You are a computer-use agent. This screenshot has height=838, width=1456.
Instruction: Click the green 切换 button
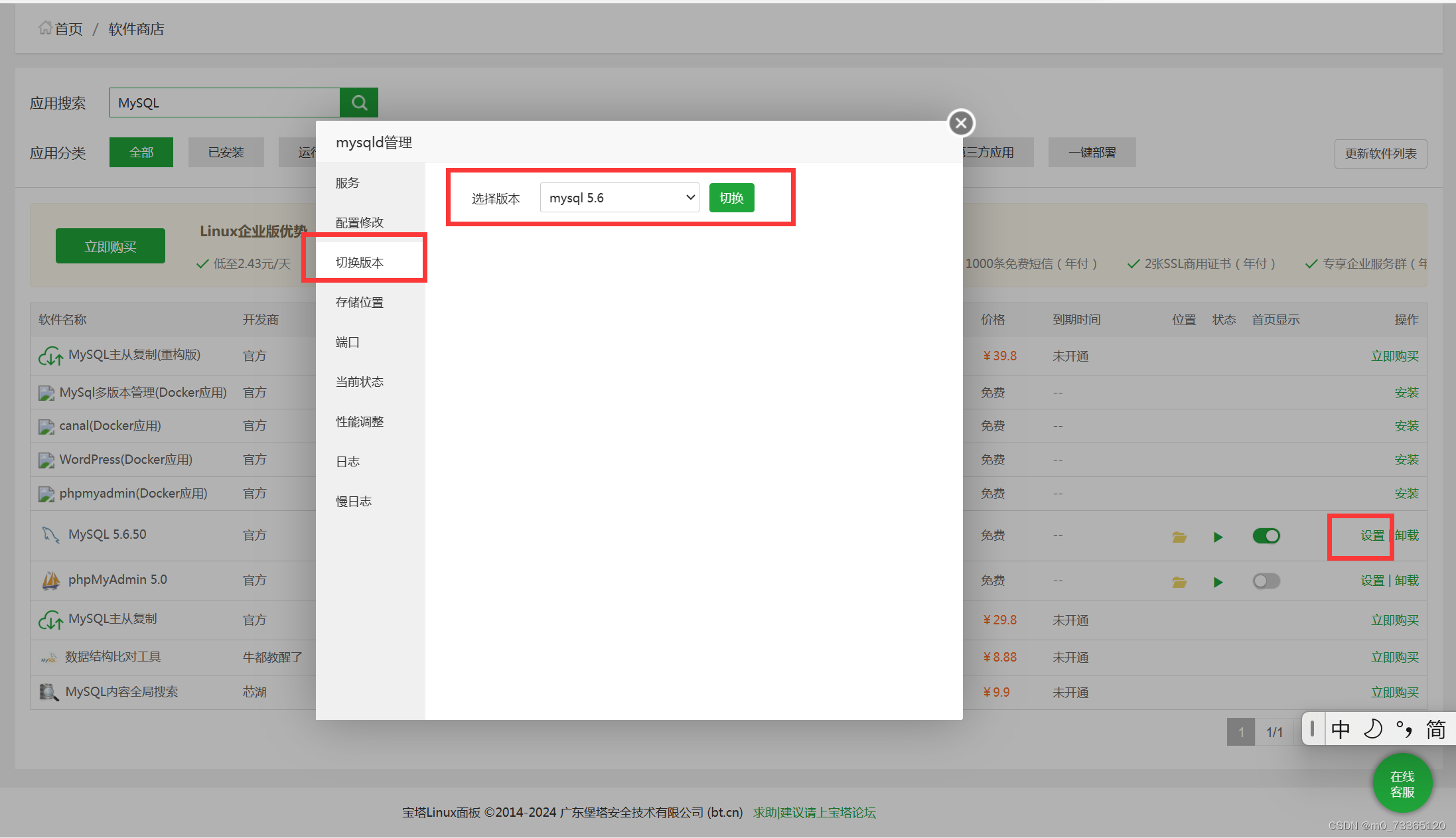tap(731, 198)
